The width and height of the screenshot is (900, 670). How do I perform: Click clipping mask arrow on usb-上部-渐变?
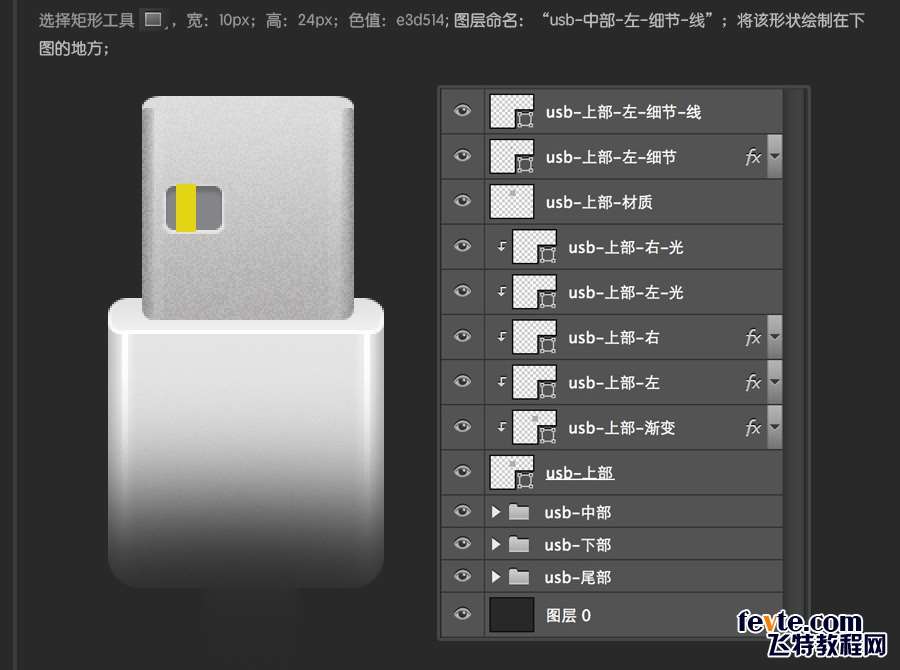tap(502, 427)
